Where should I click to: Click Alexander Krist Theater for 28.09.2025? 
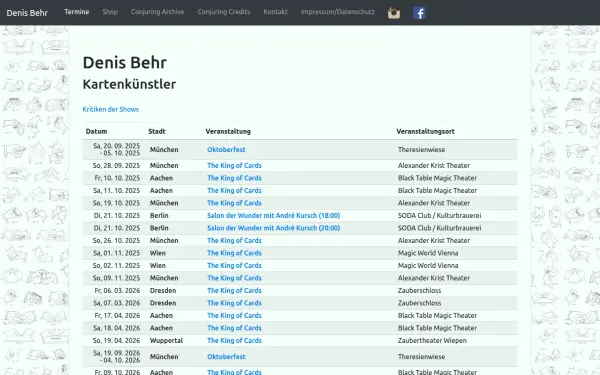pos(434,165)
